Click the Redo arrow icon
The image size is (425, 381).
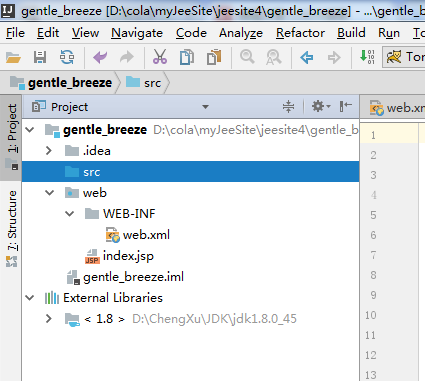pyautogui.click(x=127, y=57)
